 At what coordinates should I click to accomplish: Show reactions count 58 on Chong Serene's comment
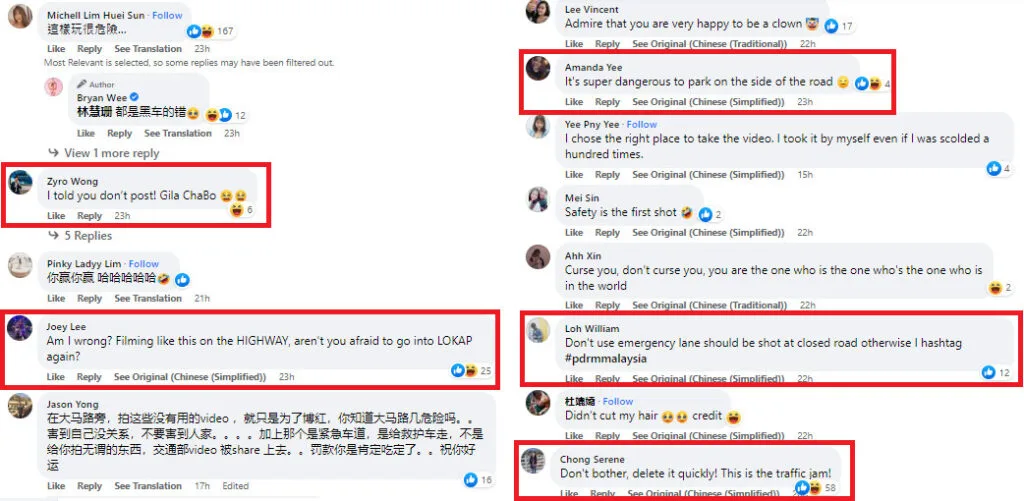pos(815,488)
